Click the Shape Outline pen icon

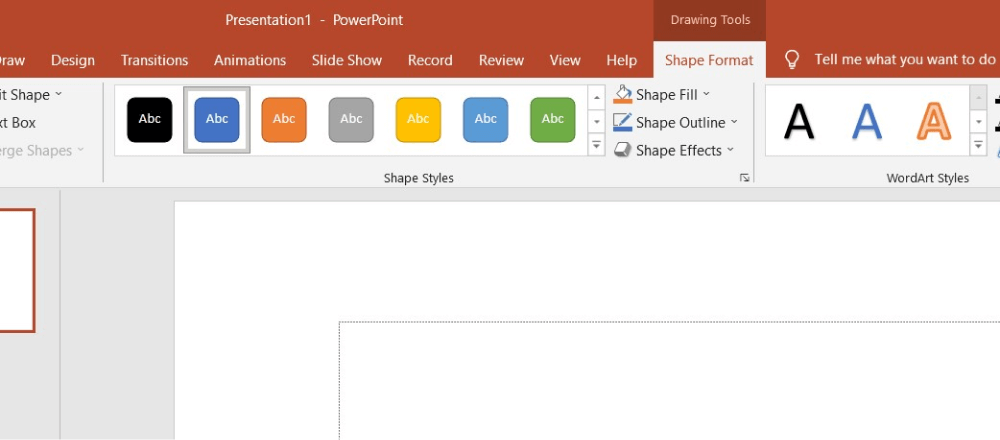click(623, 123)
